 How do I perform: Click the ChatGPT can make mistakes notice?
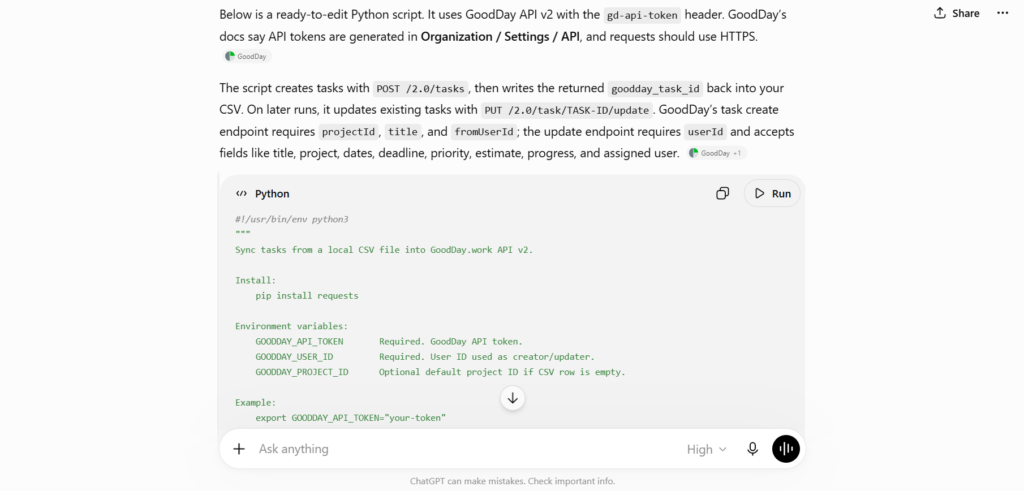click(512, 481)
